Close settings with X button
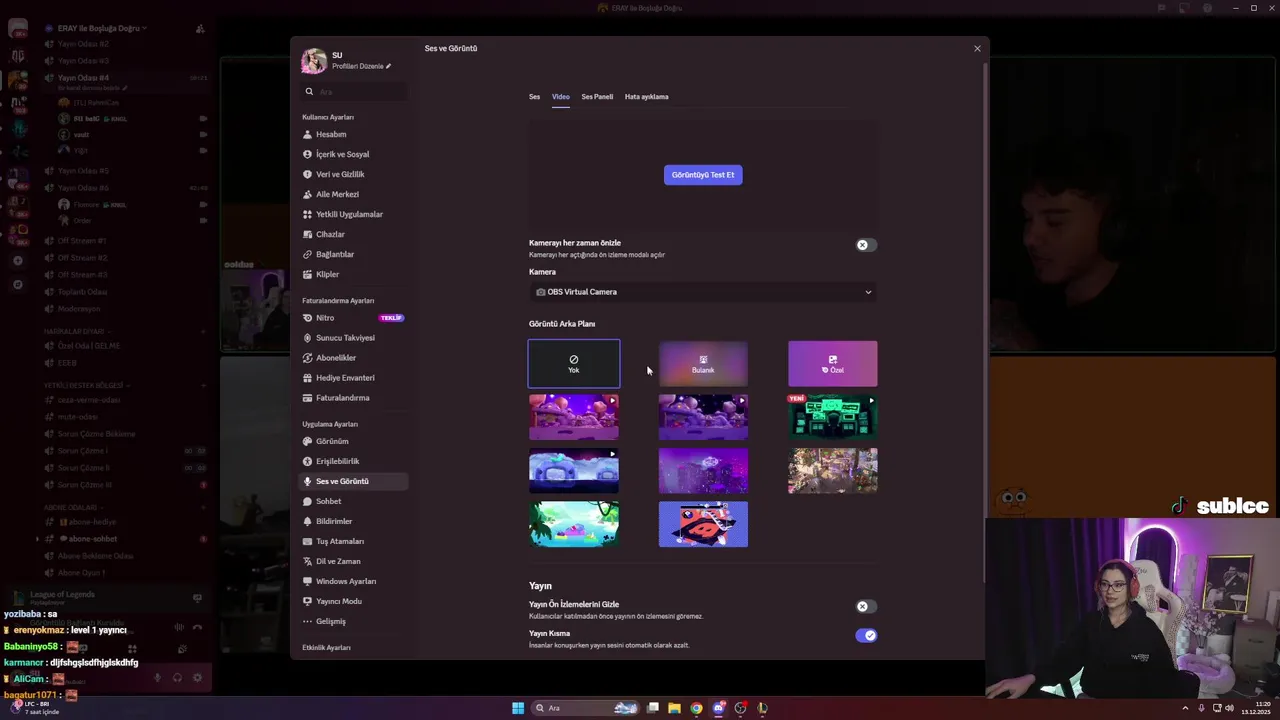 [x=977, y=48]
